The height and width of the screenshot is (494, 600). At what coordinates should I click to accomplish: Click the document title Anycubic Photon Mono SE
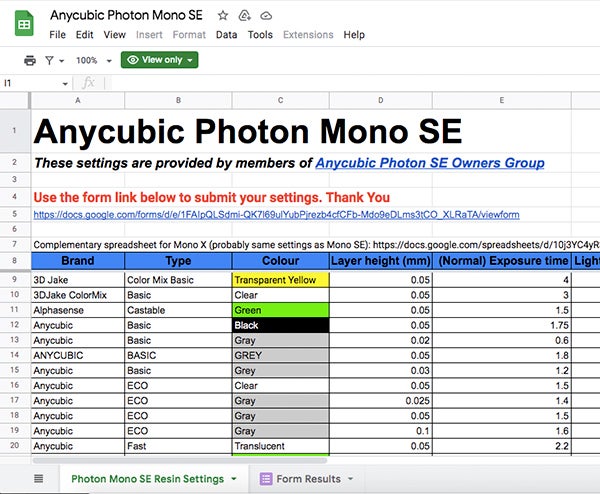tap(126, 15)
